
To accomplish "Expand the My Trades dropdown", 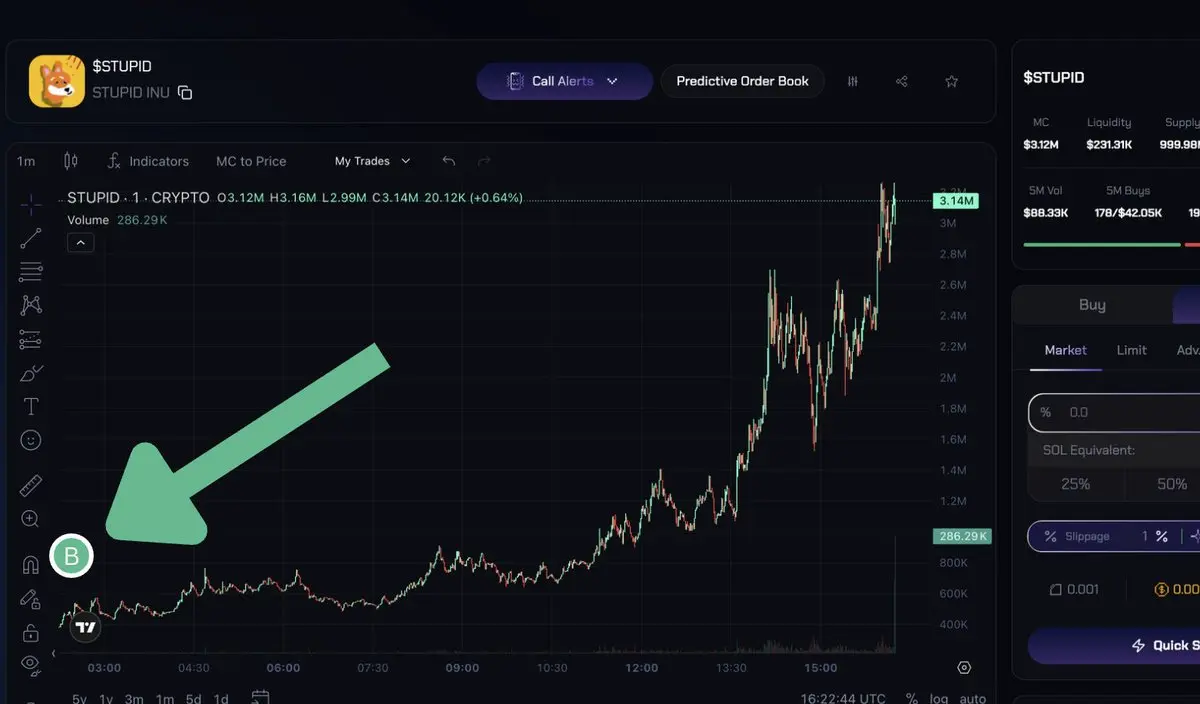I will [372, 161].
